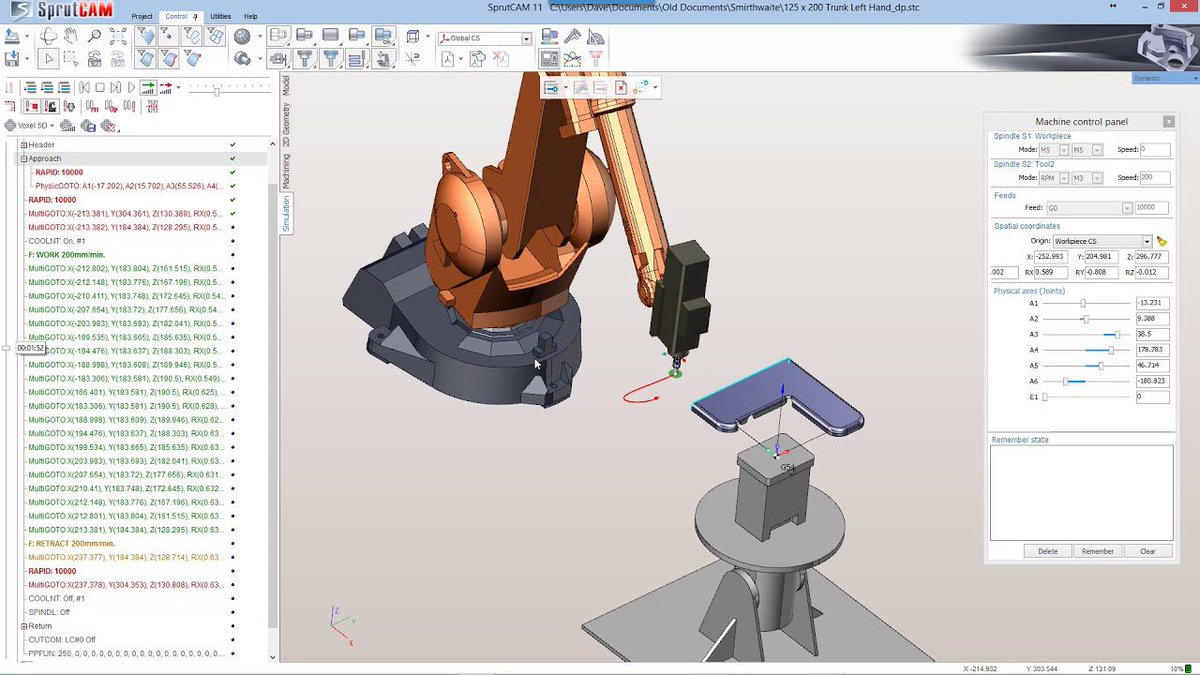Toggle the fixture visibility button
1200x675 pixels.
277,58
